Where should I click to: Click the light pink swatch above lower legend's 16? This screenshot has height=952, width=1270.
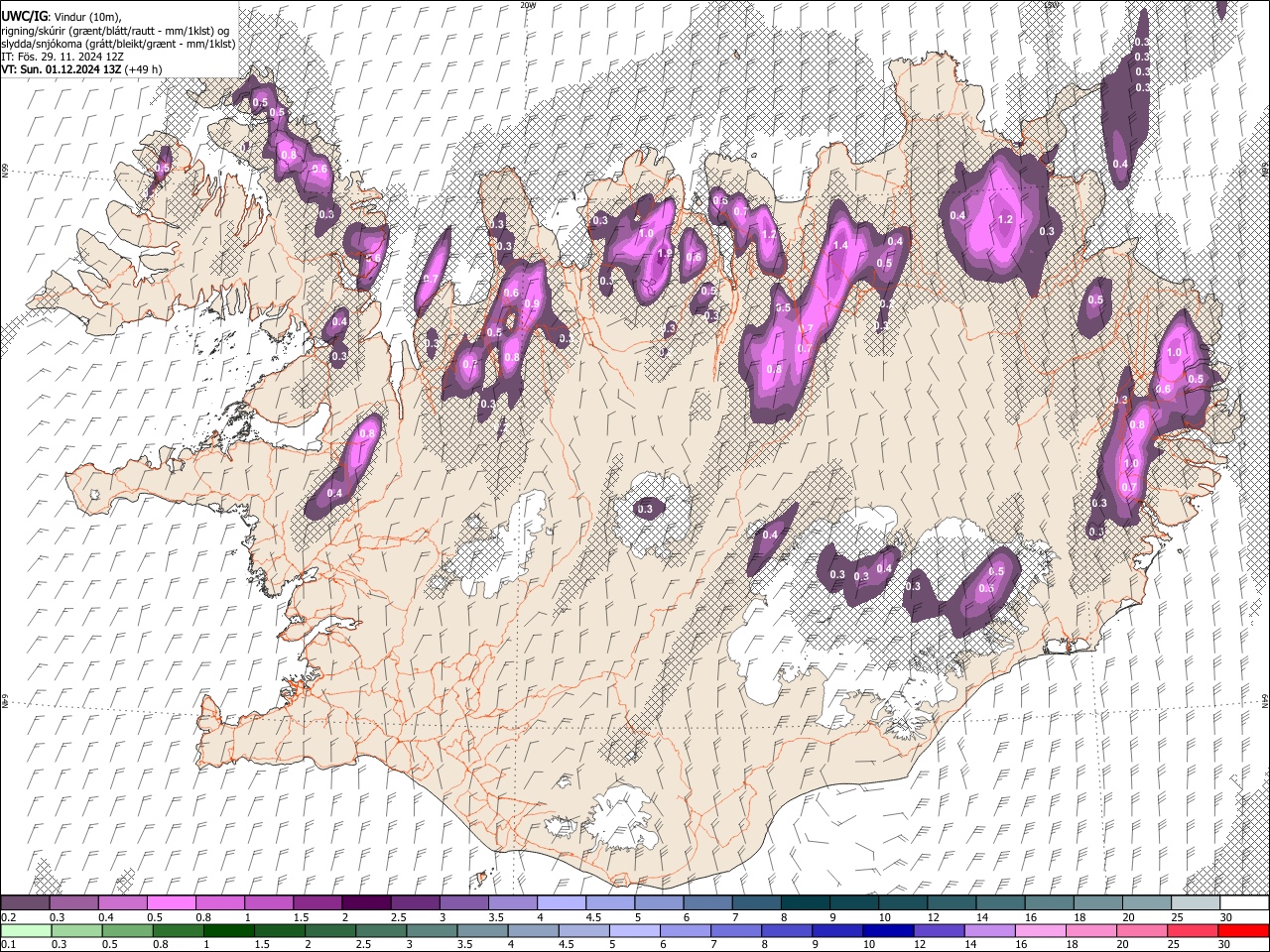(1041, 930)
